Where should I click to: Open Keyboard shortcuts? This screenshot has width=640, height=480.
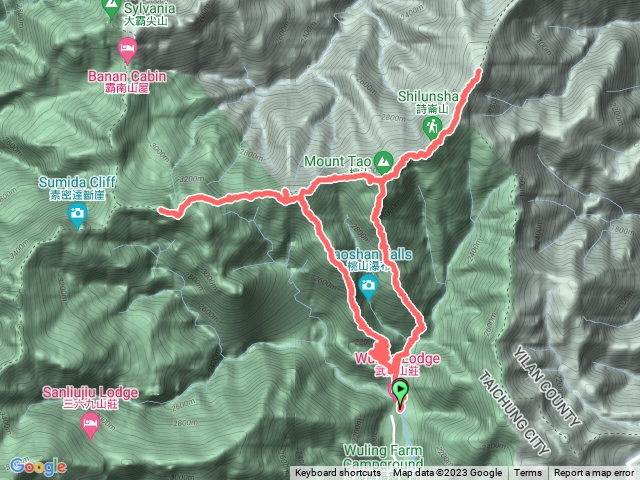click(338, 473)
